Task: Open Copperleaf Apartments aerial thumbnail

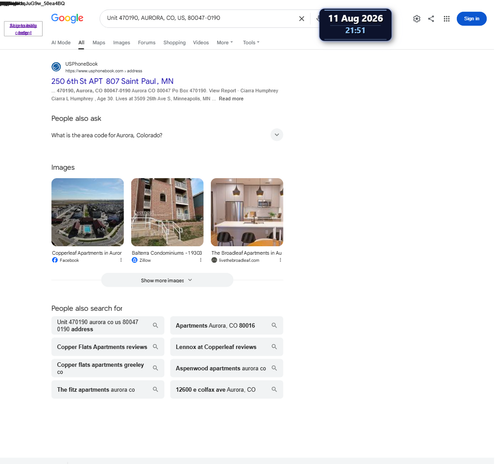Action: click(87, 212)
